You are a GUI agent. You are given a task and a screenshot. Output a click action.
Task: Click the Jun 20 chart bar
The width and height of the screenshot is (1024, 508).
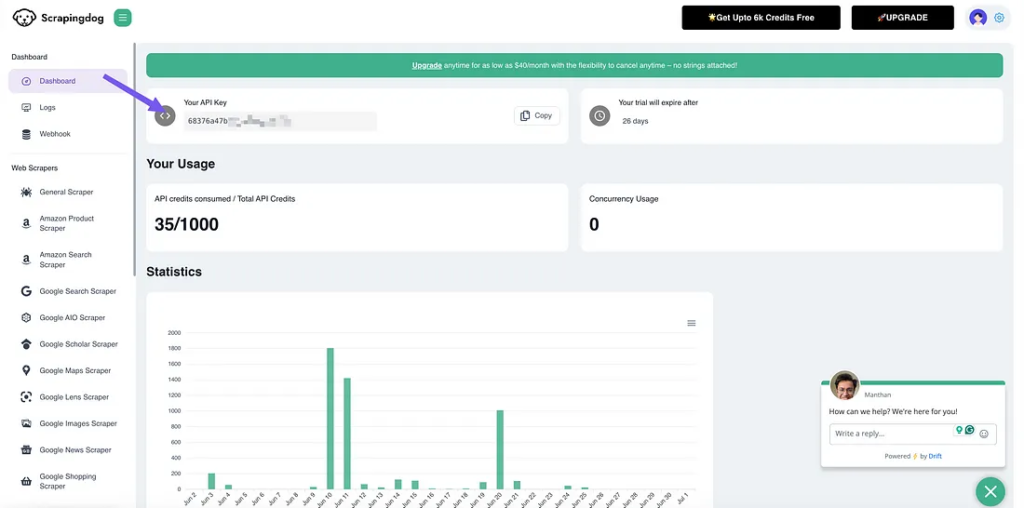(x=500, y=449)
